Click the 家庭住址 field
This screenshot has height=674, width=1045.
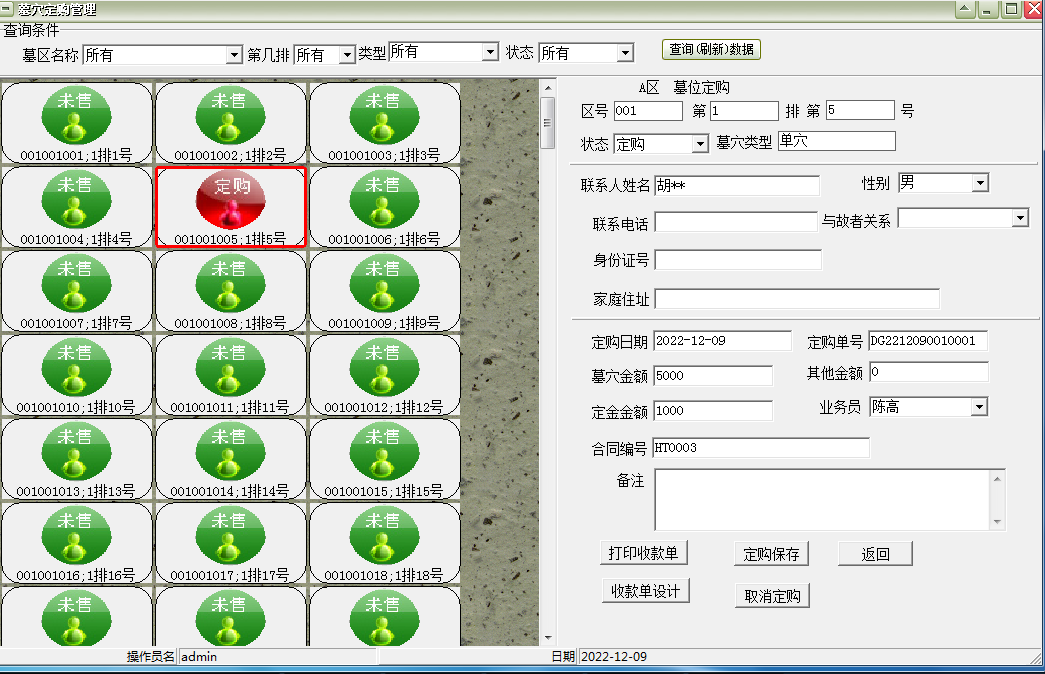797,299
